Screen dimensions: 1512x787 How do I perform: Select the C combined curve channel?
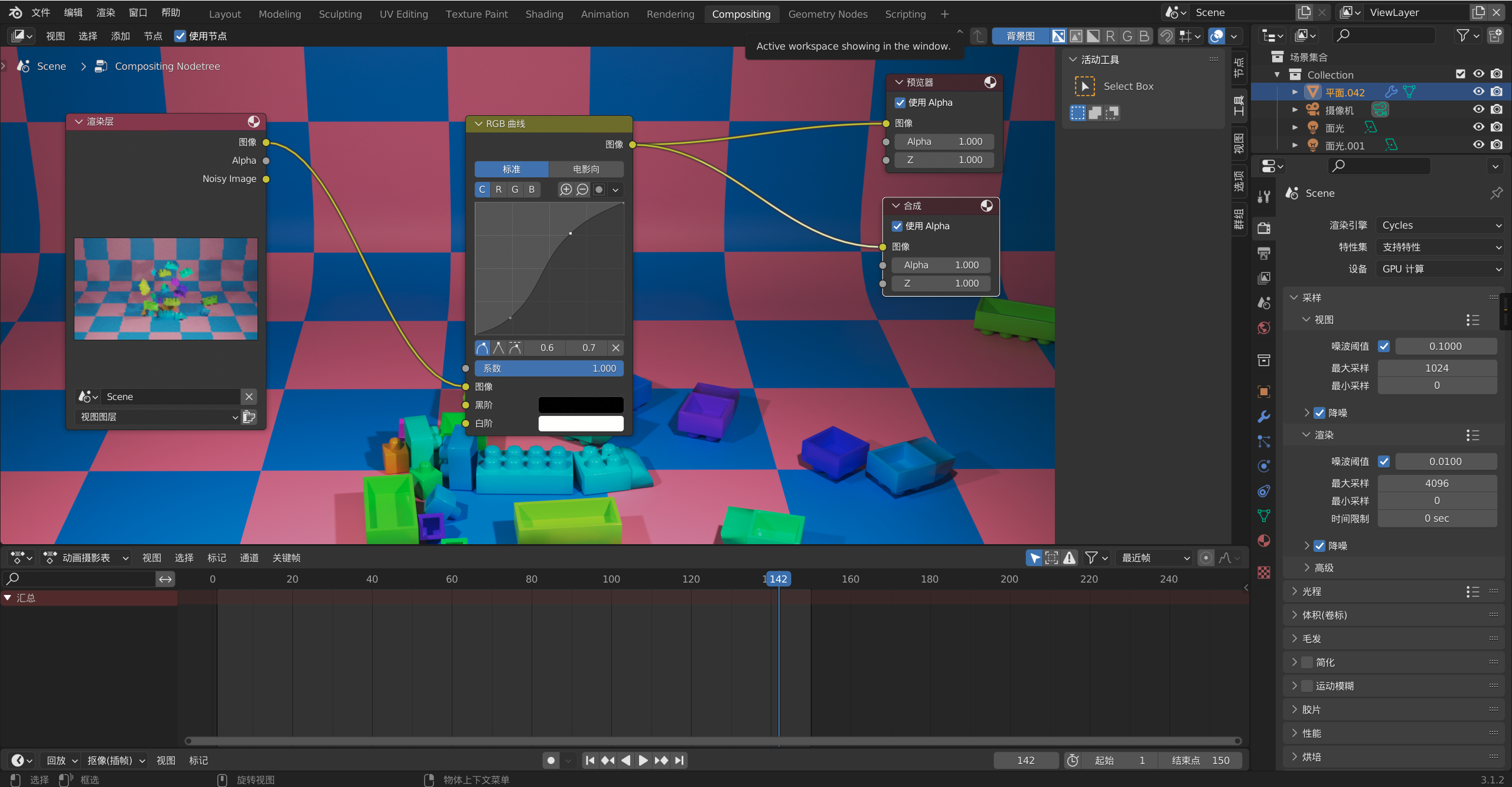pos(482,190)
